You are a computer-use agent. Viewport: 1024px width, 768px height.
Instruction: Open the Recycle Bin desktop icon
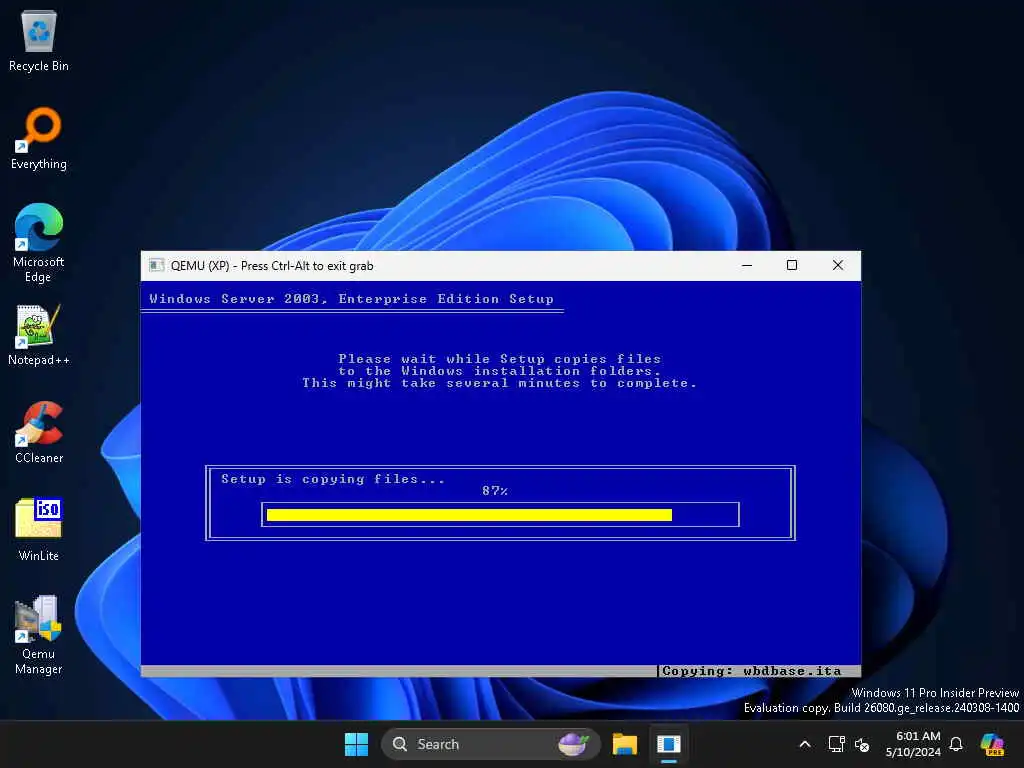pyautogui.click(x=39, y=41)
